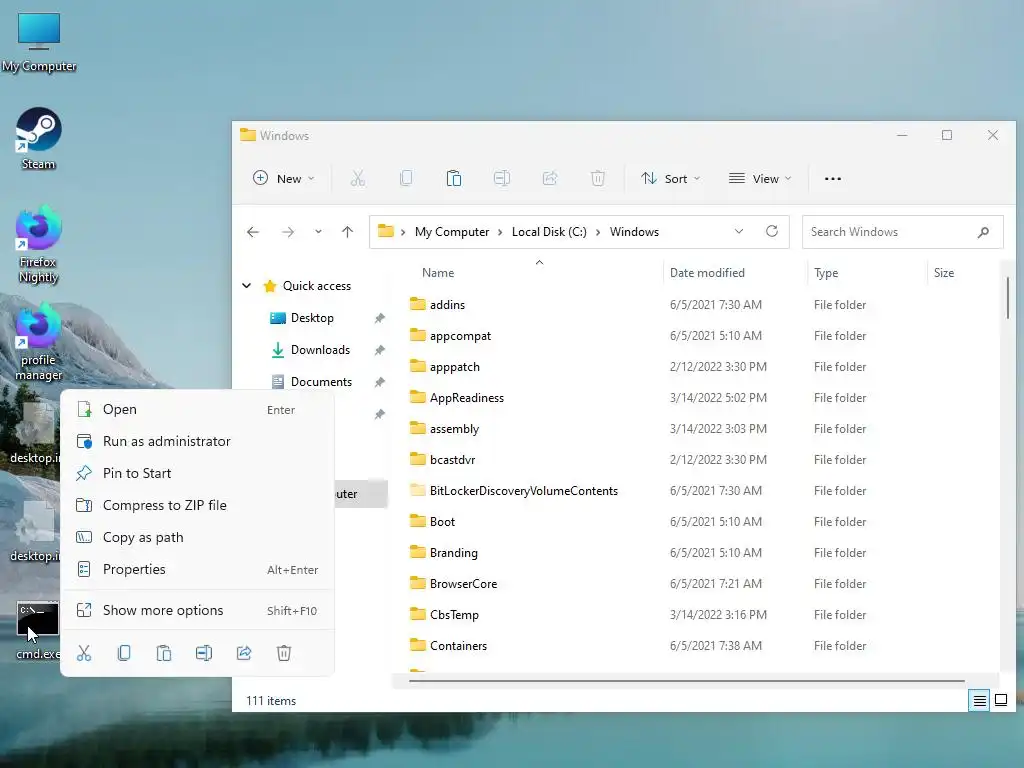
Task: Expand chevron after Local Disk (C:) breadcrumb
Action: tap(598, 232)
